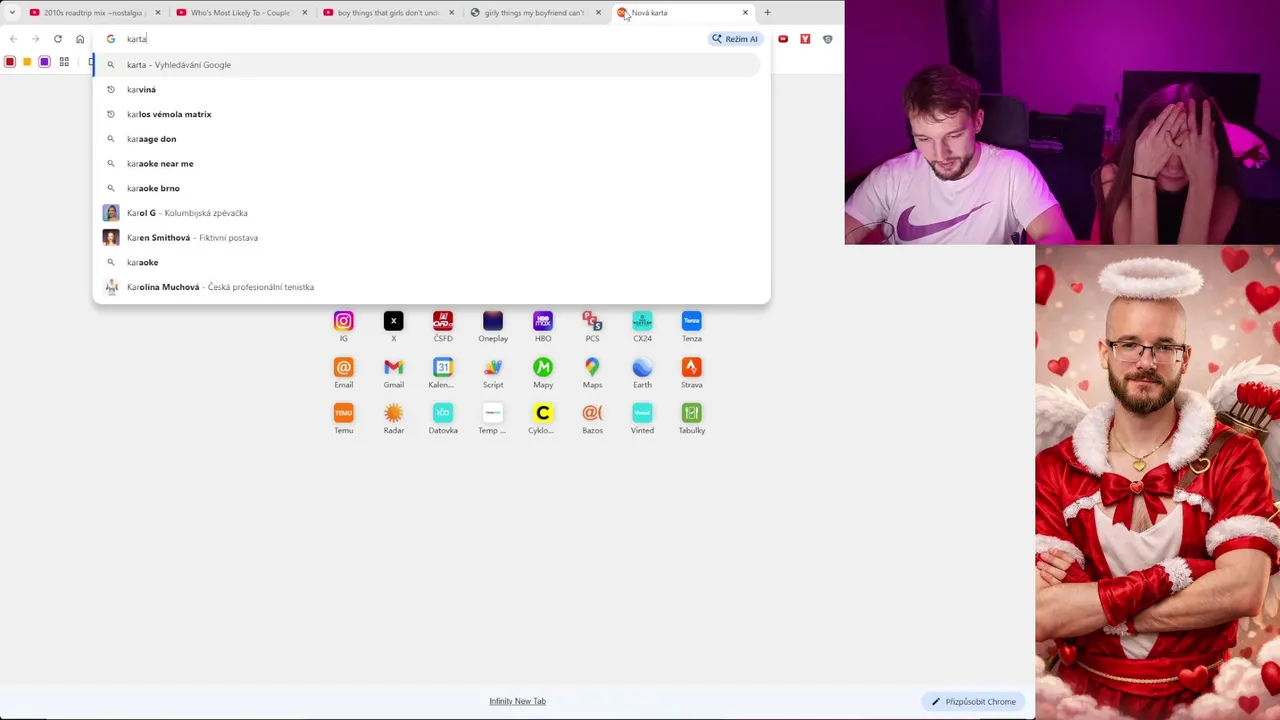The height and width of the screenshot is (720, 1280).
Task: Close the Nová karta tab
Action: click(745, 13)
